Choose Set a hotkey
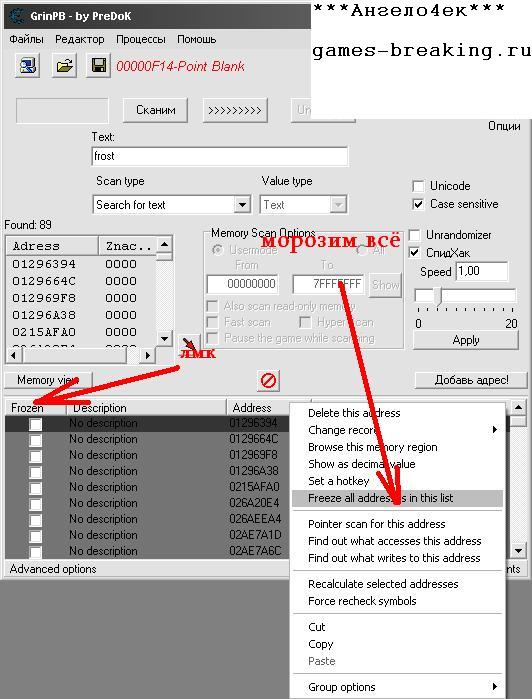 pyautogui.click(x=397, y=481)
